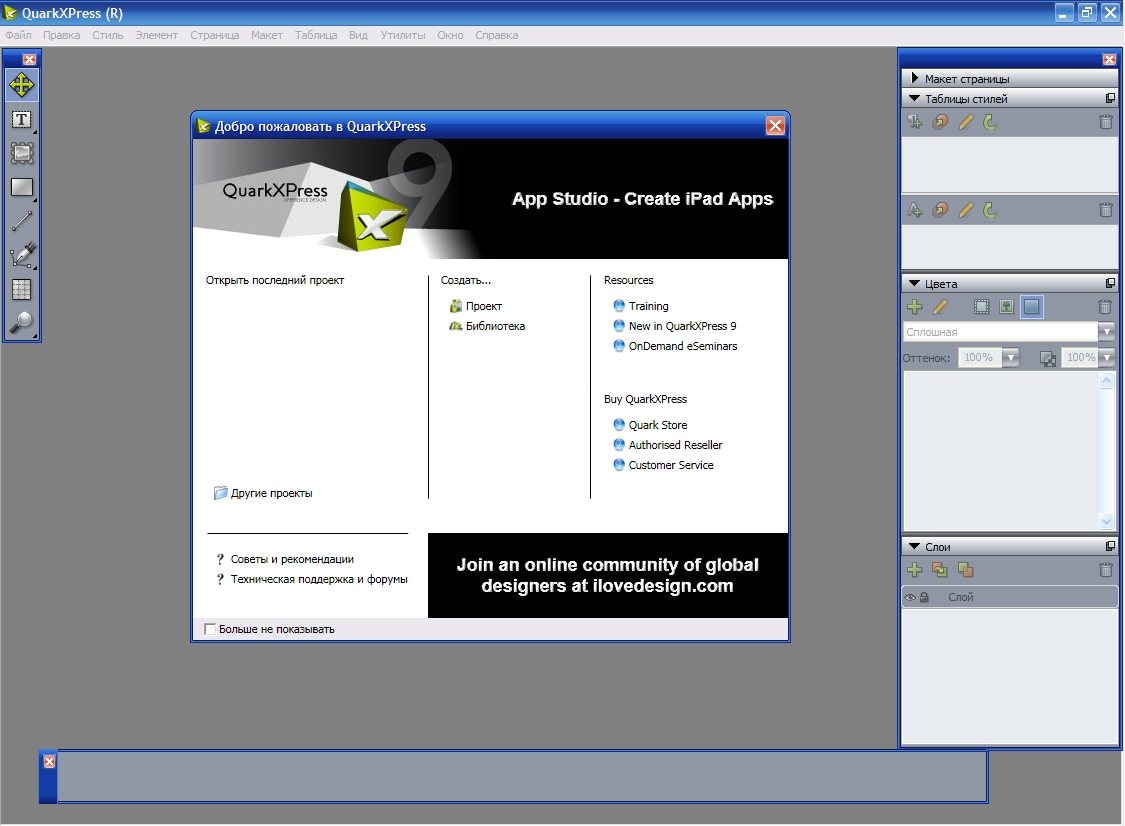
Task: Open the Справка menu
Action: (496, 35)
